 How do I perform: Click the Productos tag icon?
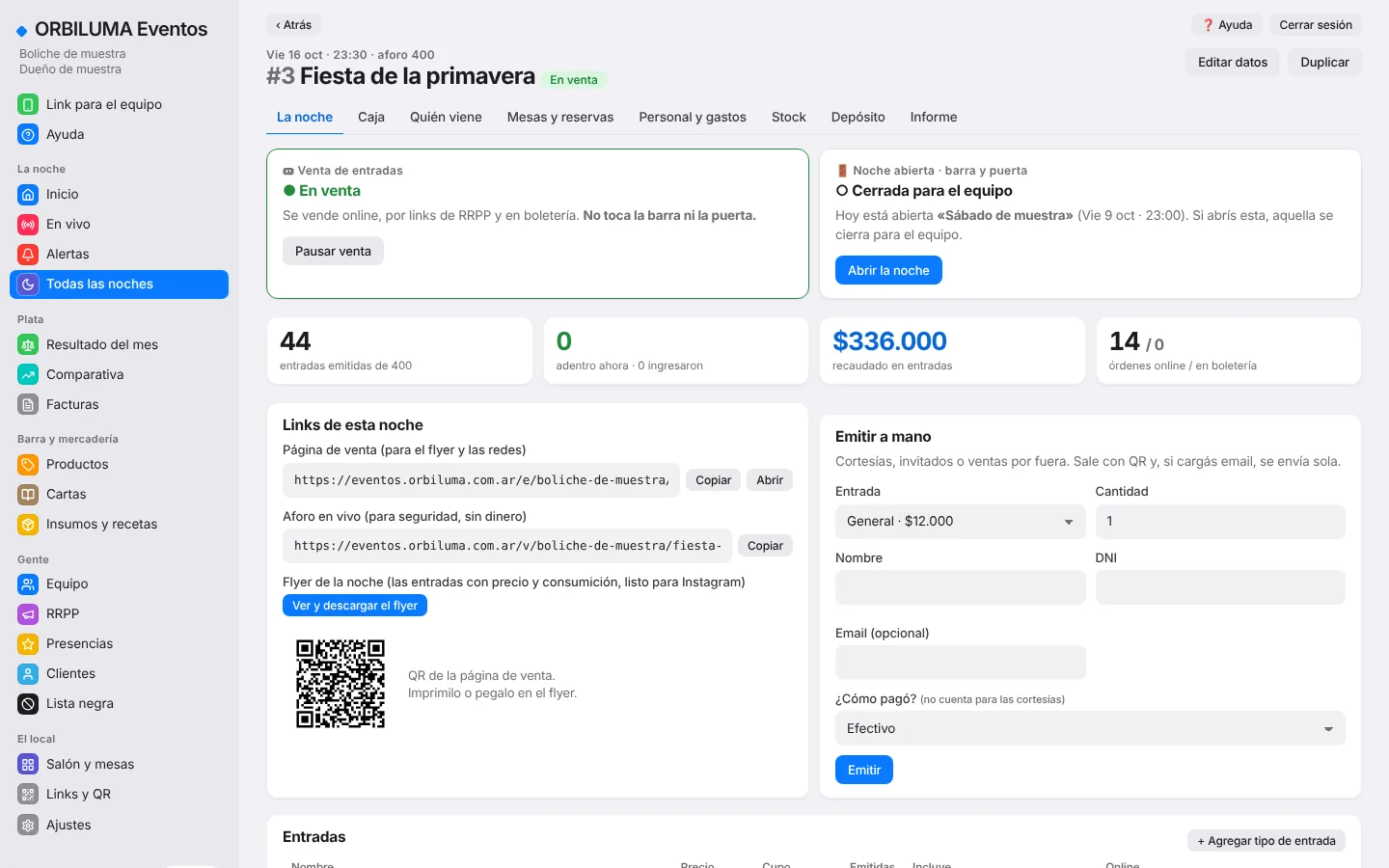pos(28,464)
